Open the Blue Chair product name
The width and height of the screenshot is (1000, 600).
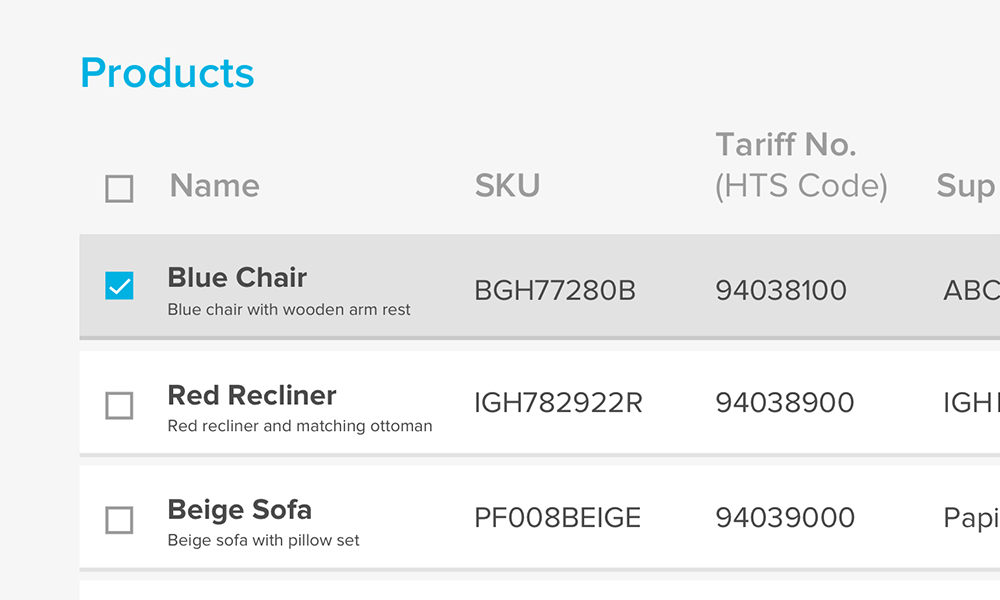pos(237,277)
